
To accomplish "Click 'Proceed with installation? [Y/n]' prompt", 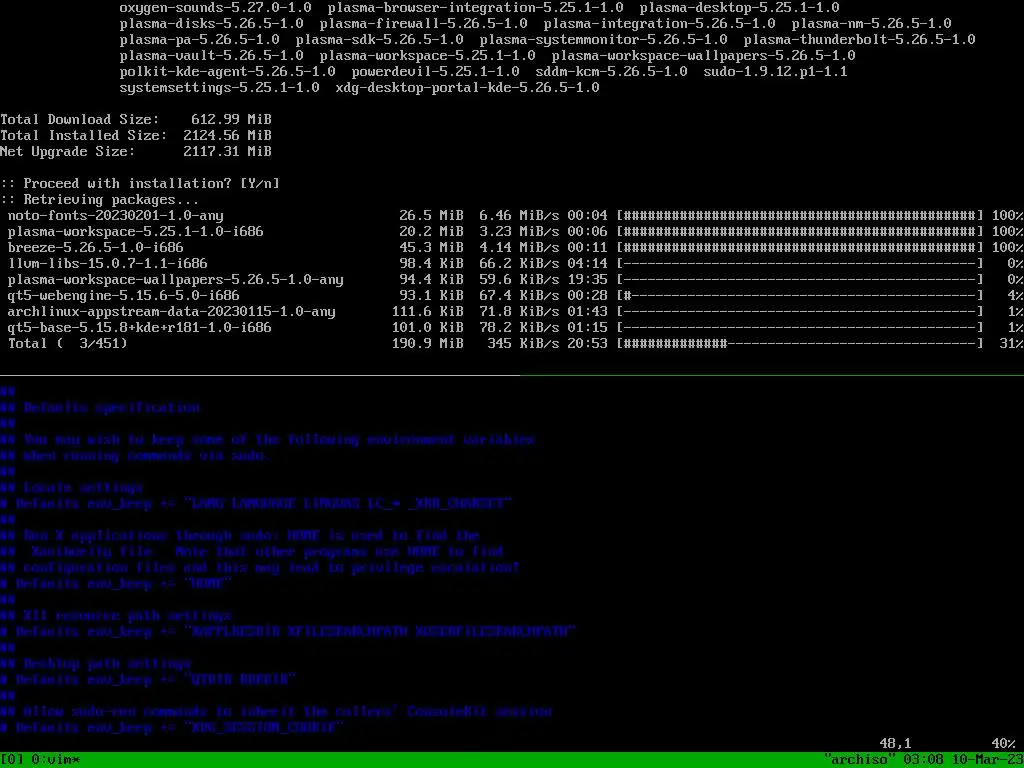I will (140, 184).
